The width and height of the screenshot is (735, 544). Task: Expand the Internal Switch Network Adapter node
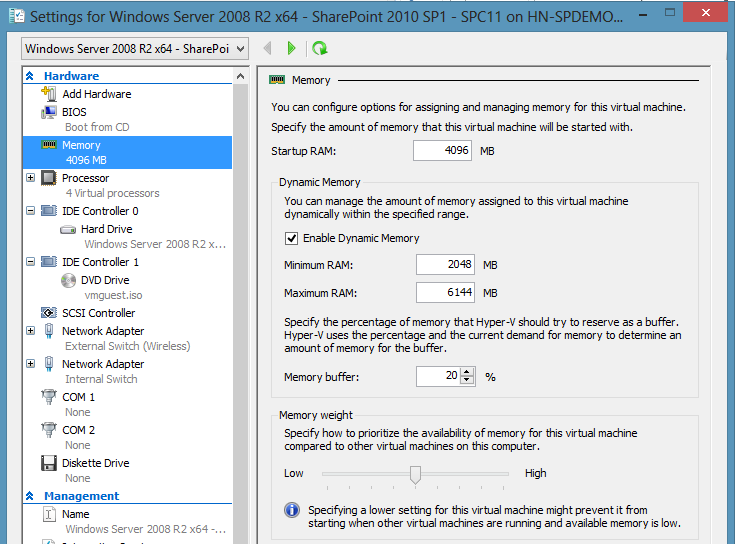tap(30, 364)
